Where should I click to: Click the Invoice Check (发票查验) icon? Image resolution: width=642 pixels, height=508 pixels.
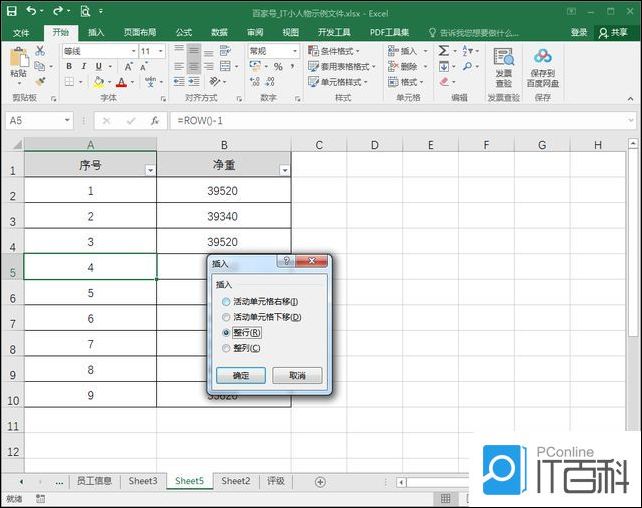tap(503, 66)
